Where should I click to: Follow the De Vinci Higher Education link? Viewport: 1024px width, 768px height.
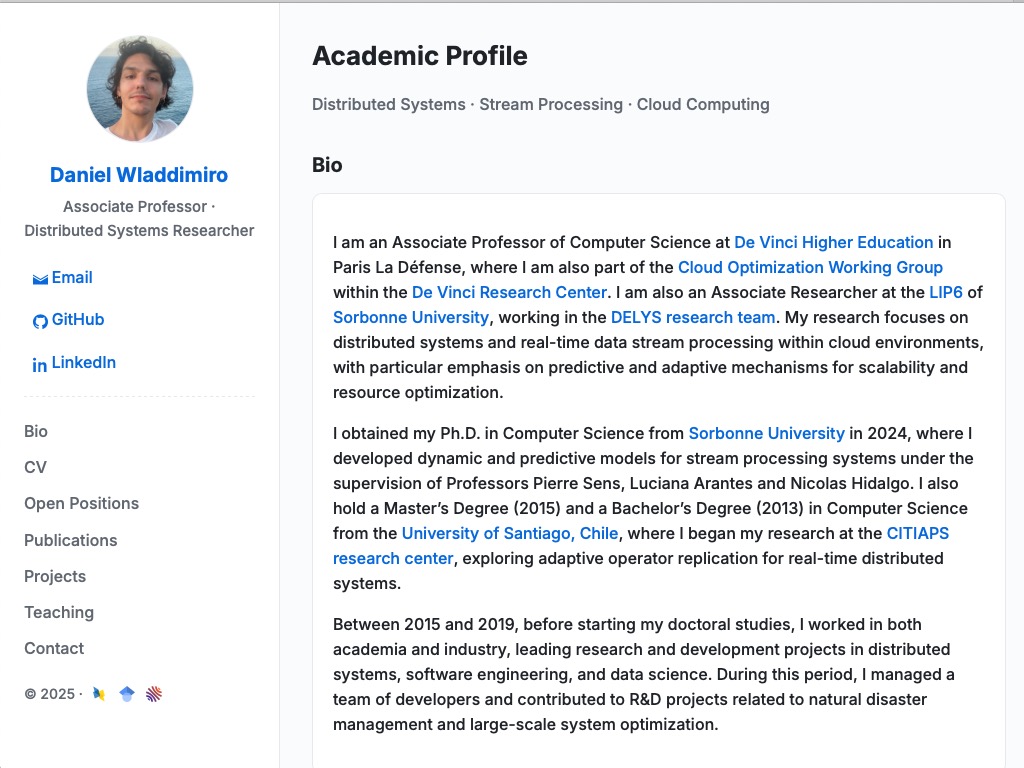833,242
